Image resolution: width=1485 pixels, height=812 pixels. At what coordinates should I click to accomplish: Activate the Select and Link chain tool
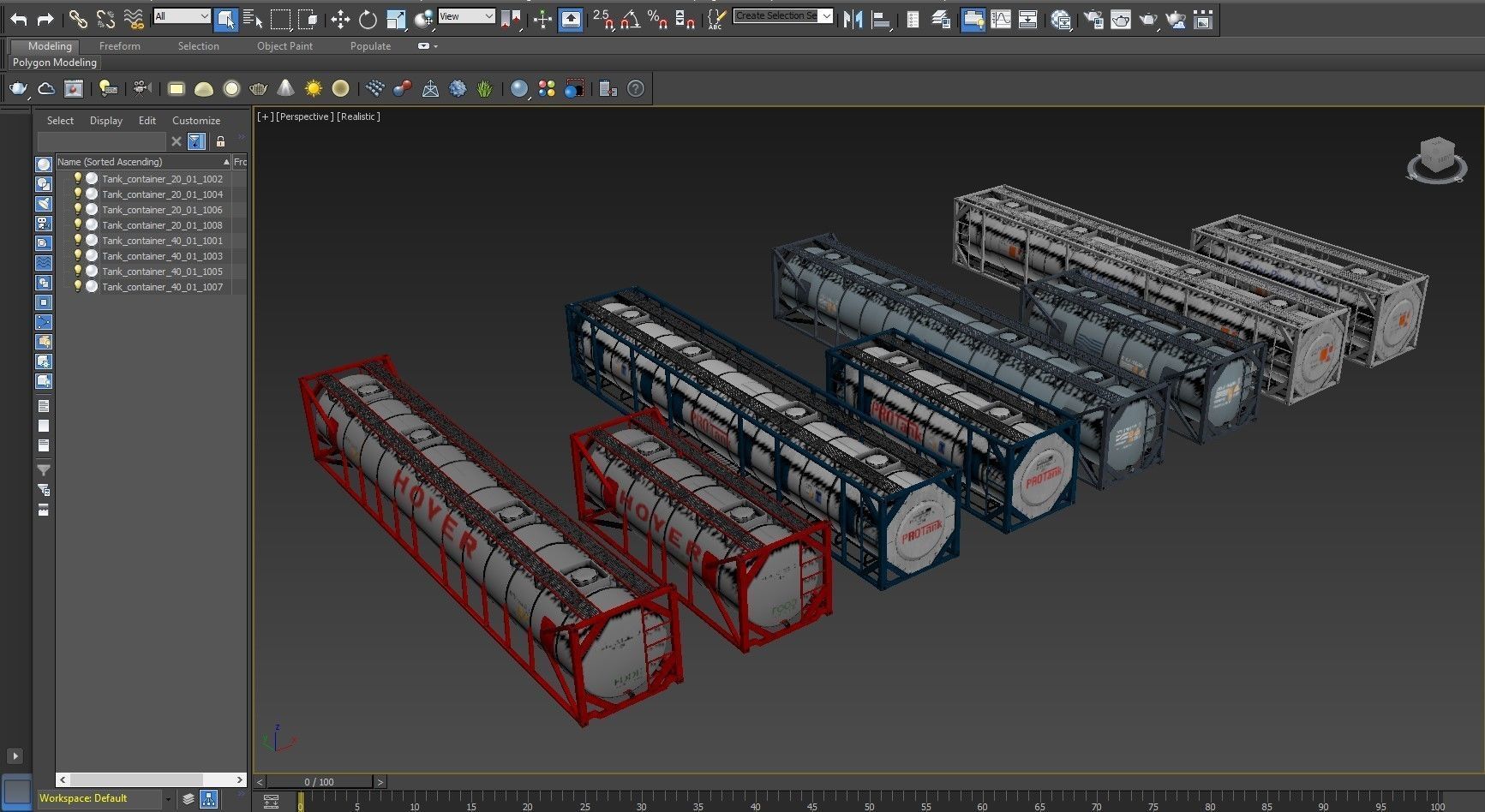tap(78, 19)
